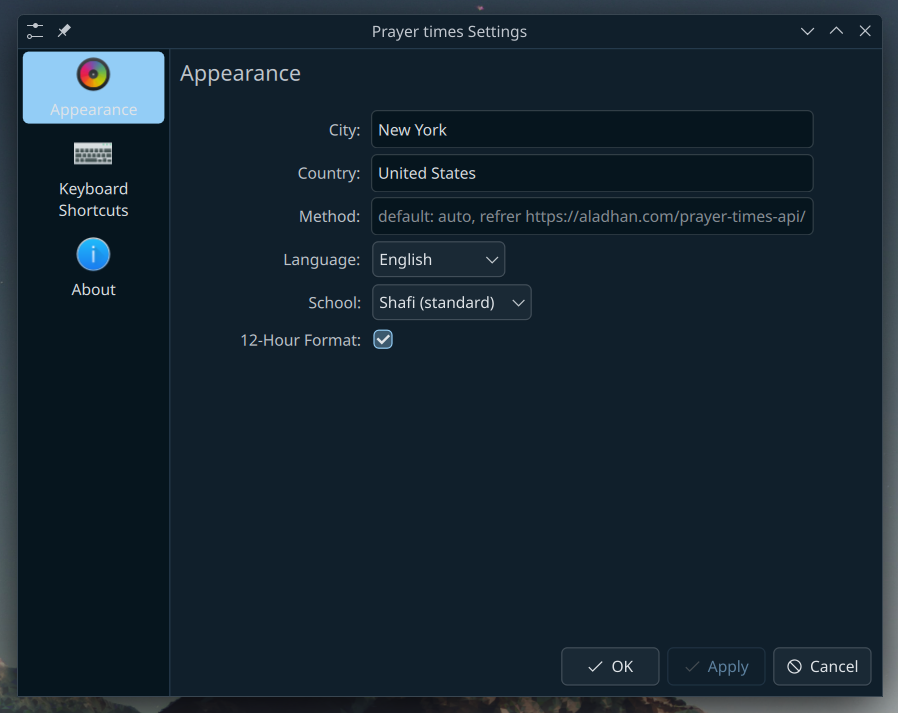The width and height of the screenshot is (898, 713).
Task: Click the Method input field
Action: click(592, 216)
